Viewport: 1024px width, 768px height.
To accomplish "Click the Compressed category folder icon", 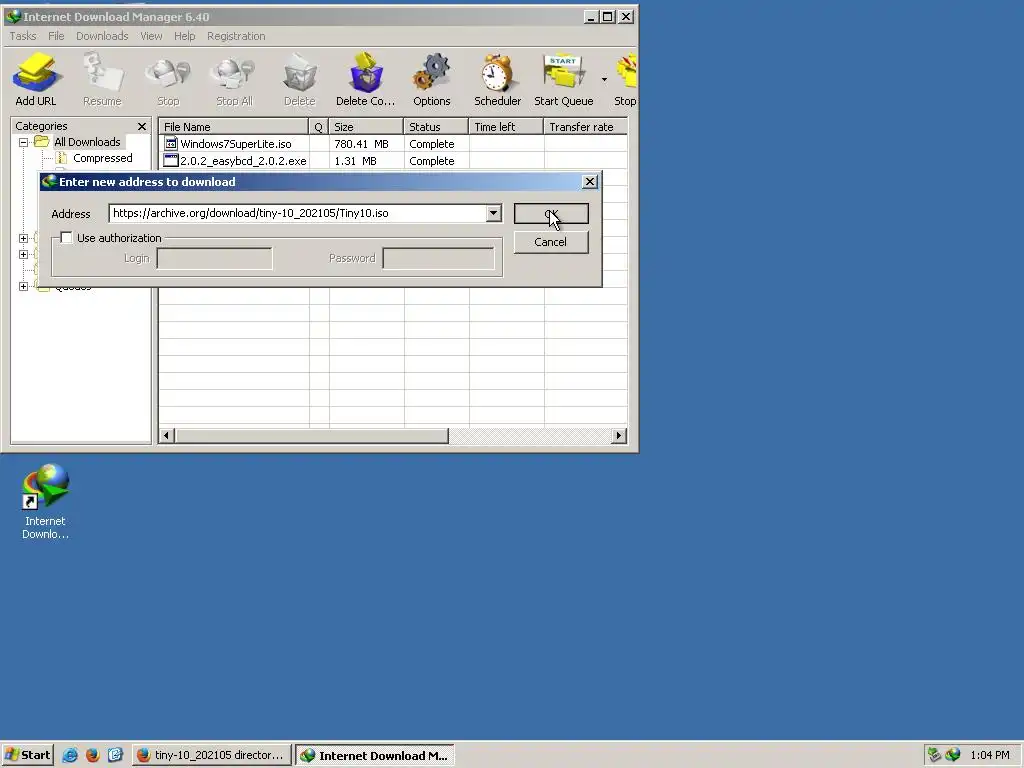I will coord(62,158).
